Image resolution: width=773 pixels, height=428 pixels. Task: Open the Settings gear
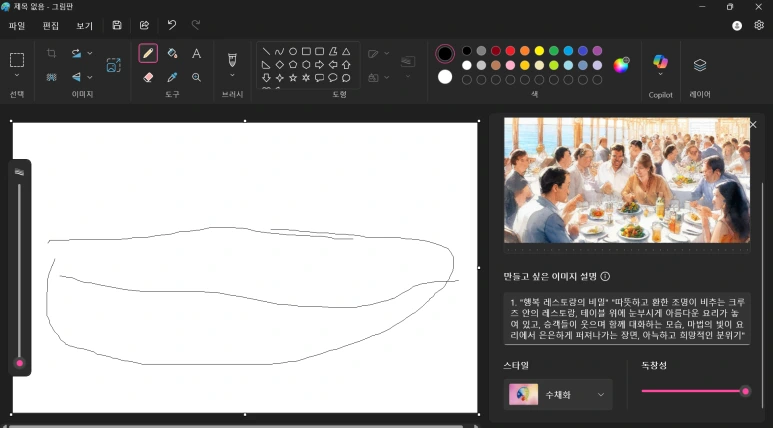[x=759, y=25]
